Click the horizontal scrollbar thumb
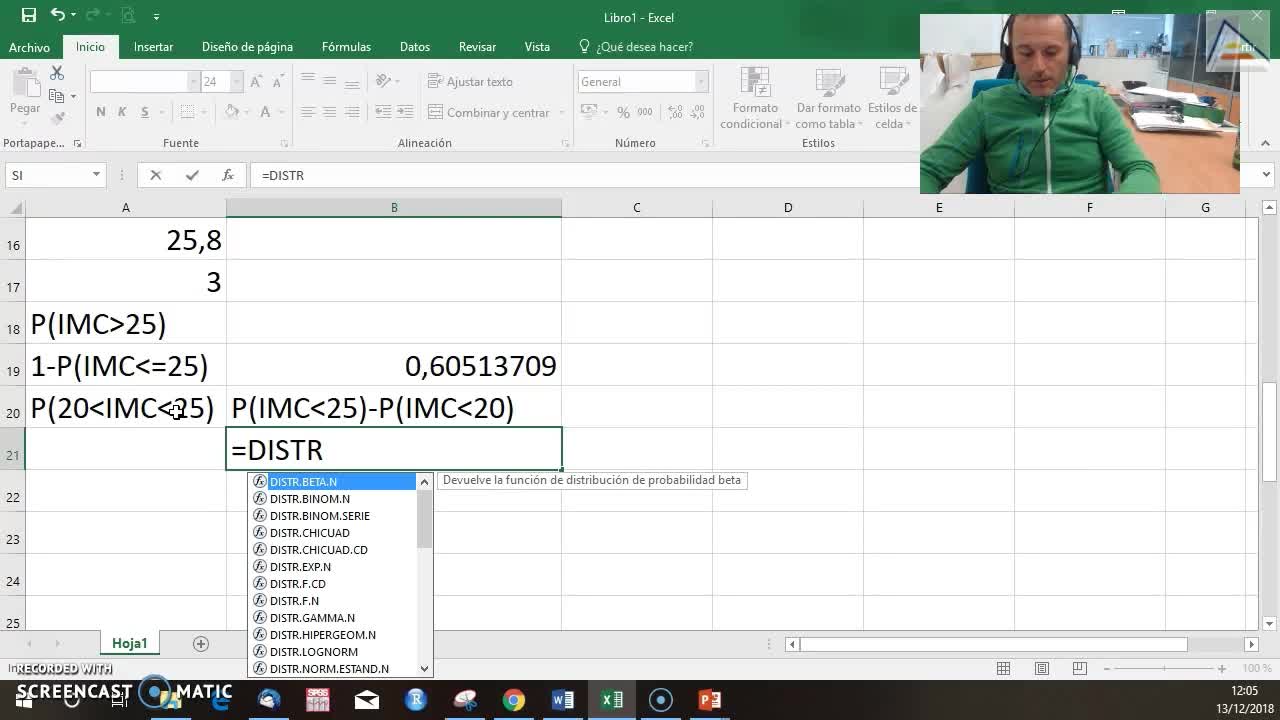This screenshot has width=1280, height=720. point(993,644)
